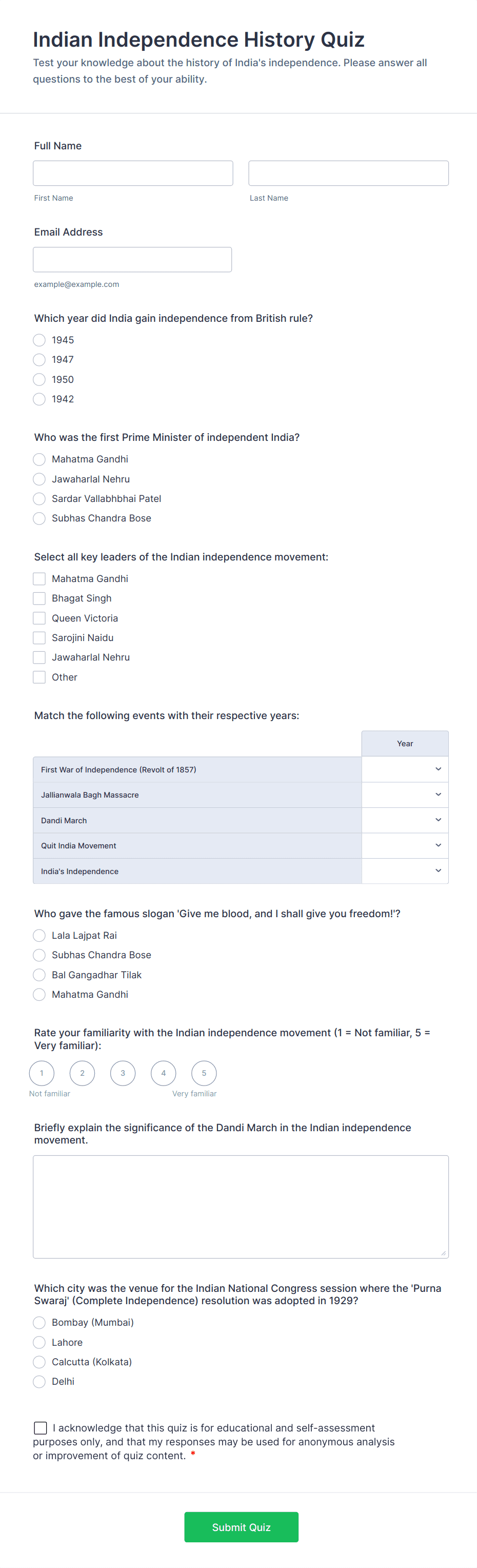Select Lahore for the Purna Swaraj question
Image resolution: width=477 pixels, height=1568 pixels.
pos(39,1342)
